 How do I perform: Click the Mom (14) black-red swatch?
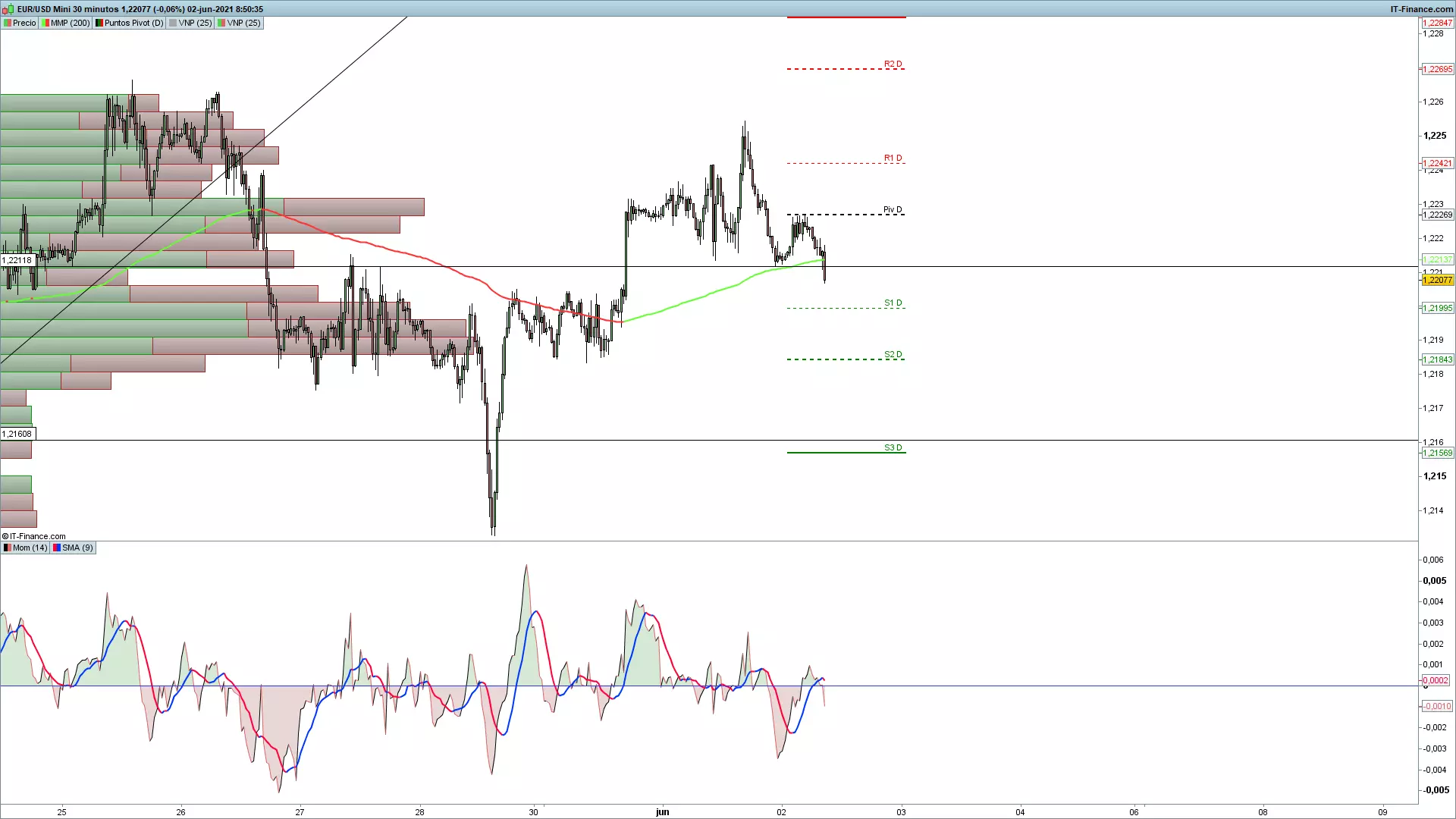(x=8, y=548)
